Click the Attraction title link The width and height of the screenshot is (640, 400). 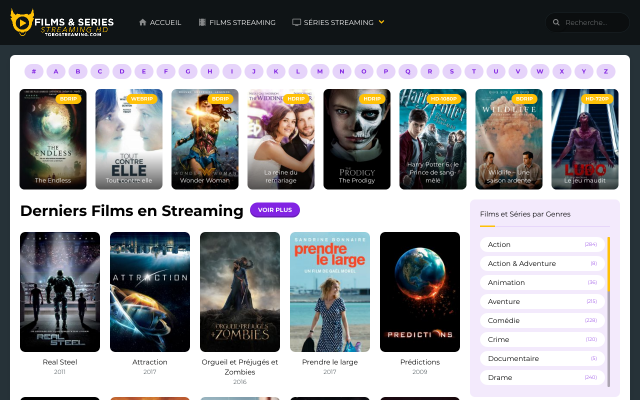pos(150,362)
